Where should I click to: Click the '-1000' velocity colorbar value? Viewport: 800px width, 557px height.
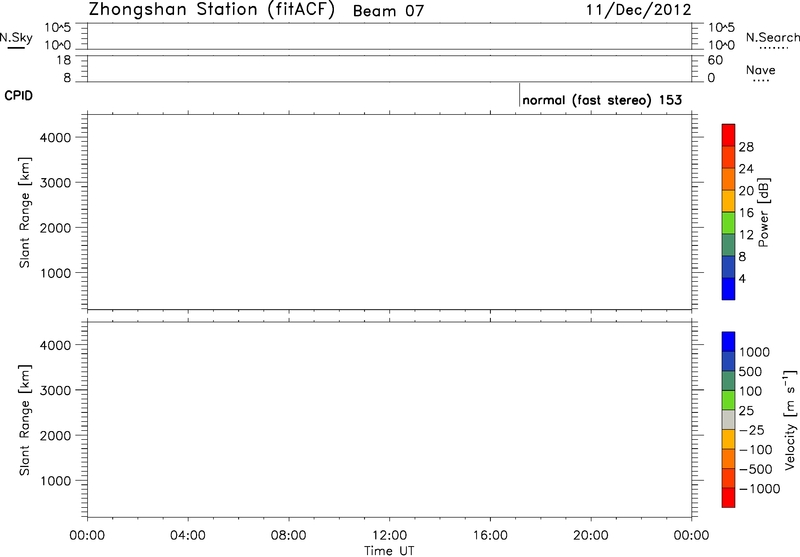pos(759,489)
